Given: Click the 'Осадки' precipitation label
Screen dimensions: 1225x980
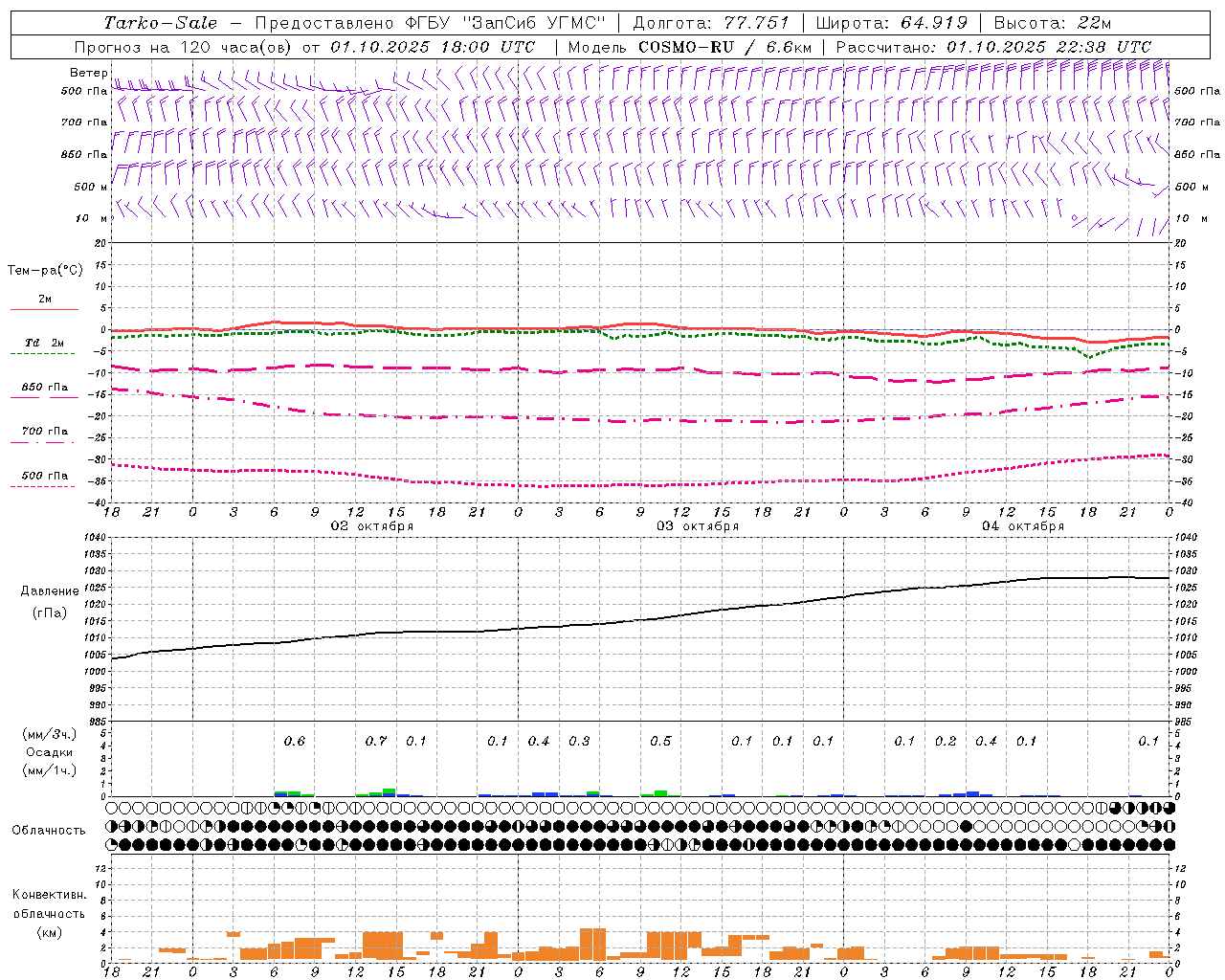Looking at the screenshot, I should tap(50, 752).
